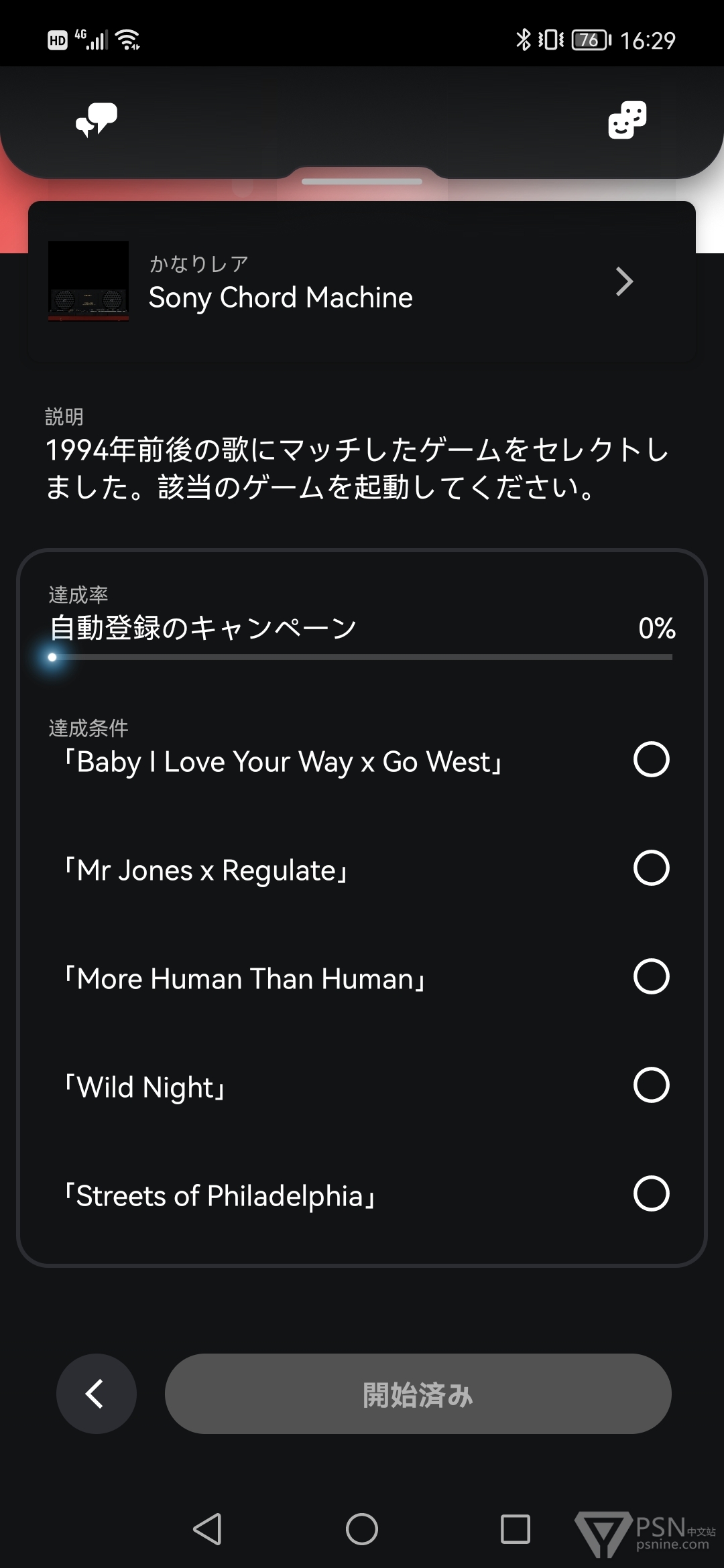Screen dimensions: 724x1568
Task: Select circle for Mr Jones x Regulate
Action: pos(651,868)
